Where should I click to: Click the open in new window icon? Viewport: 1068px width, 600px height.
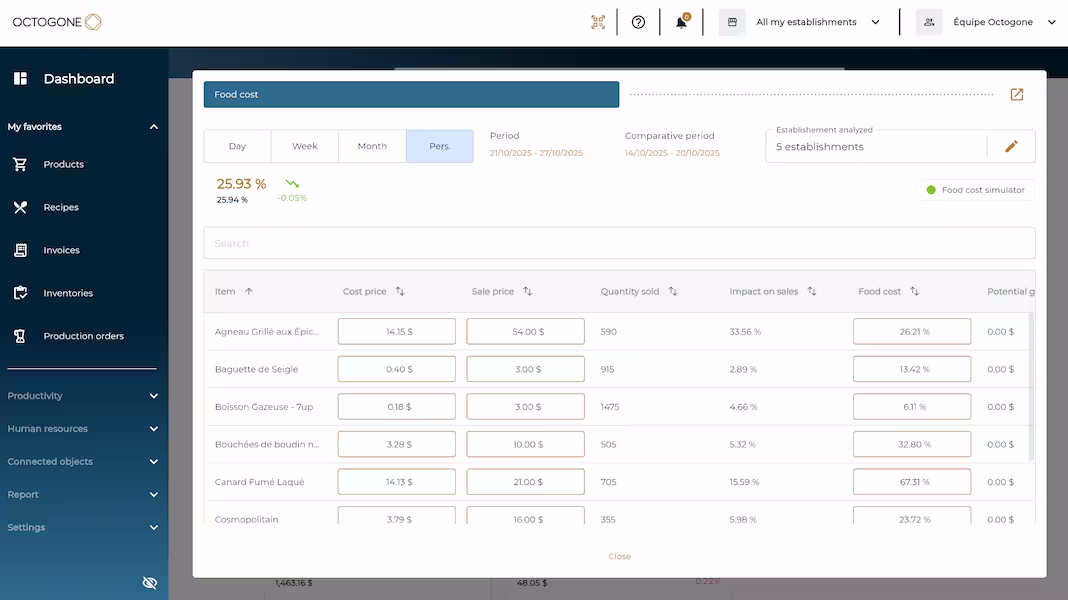(1017, 94)
